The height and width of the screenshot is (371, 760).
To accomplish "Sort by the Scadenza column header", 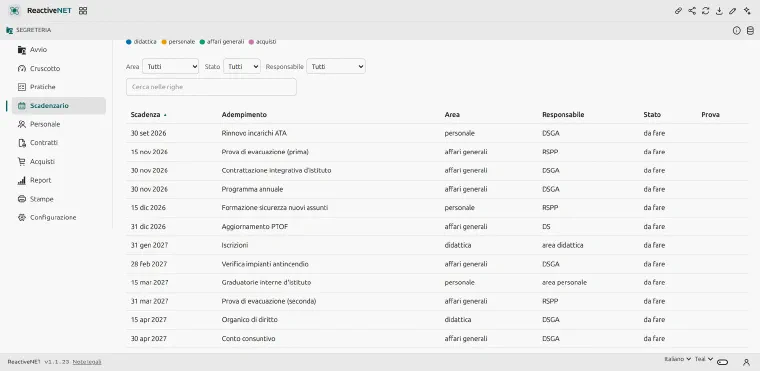I will pos(148,115).
